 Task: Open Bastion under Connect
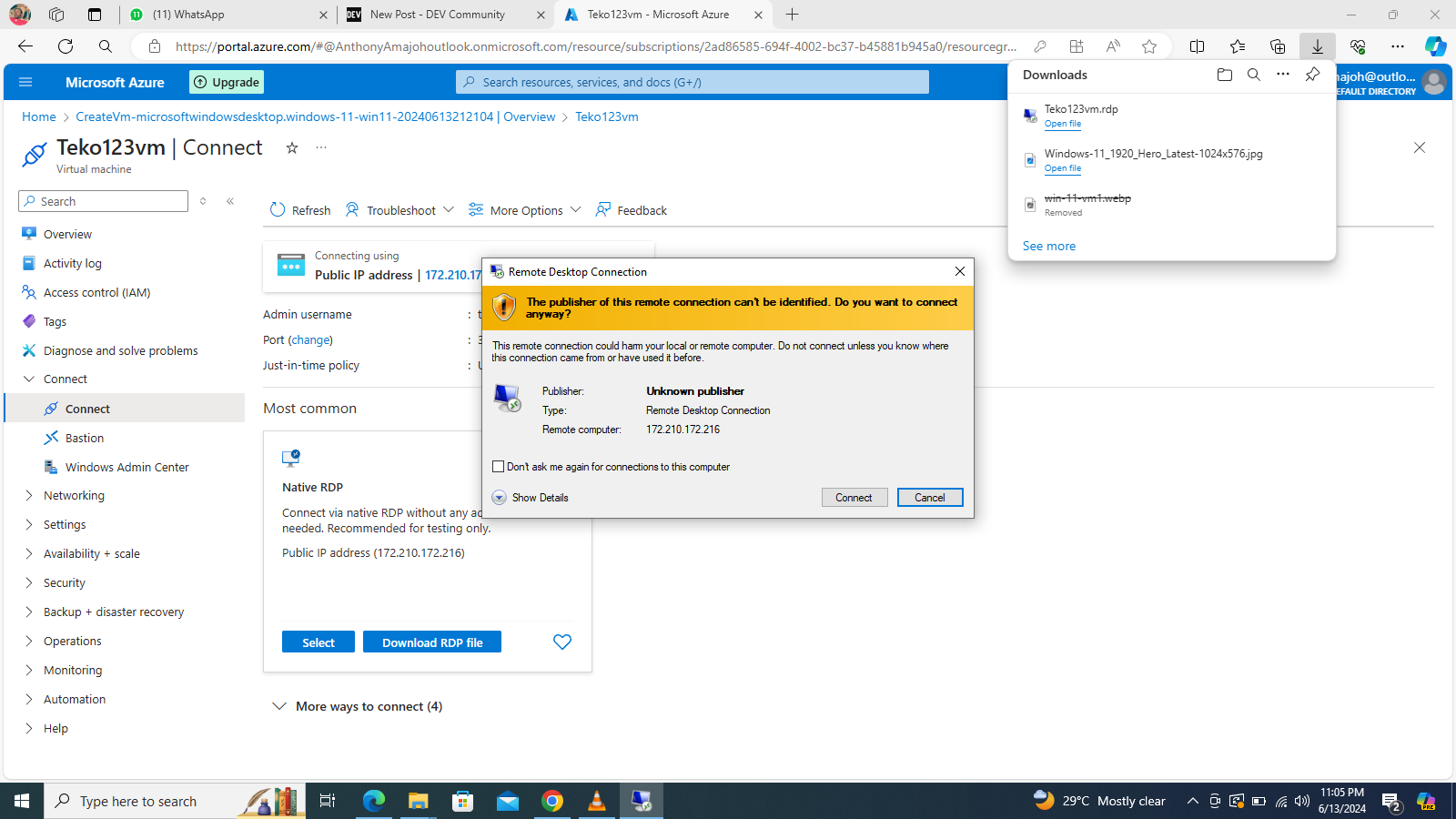(85, 438)
